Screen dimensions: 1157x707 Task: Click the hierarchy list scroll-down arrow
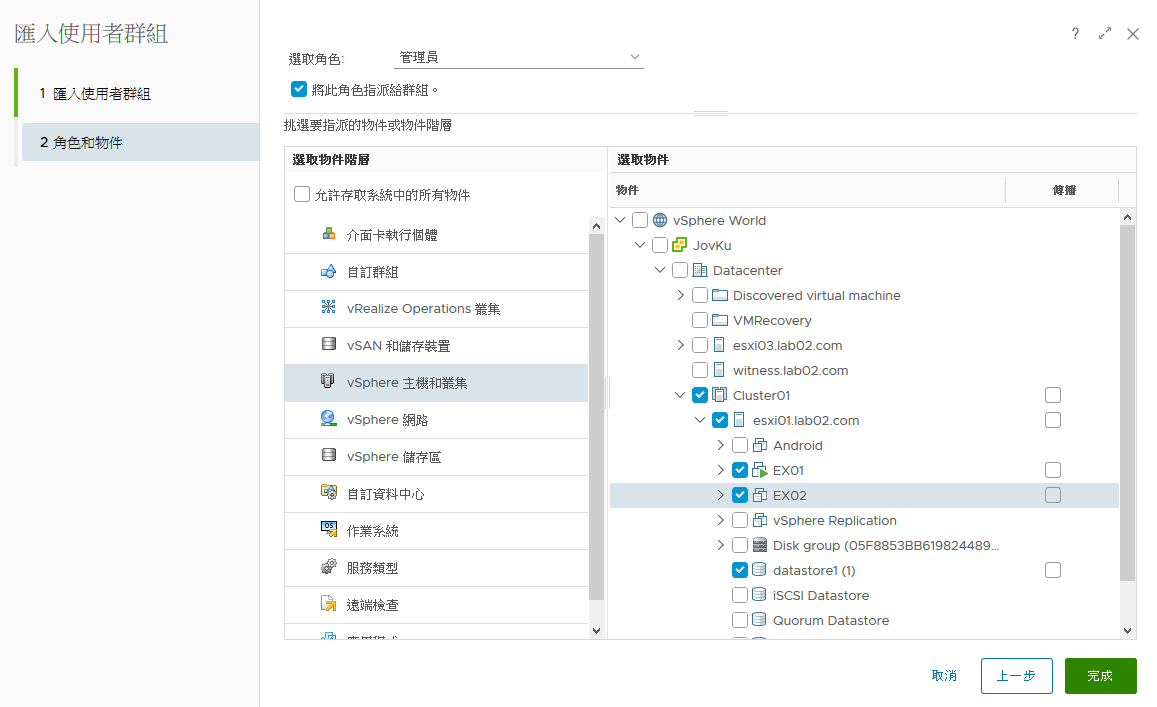coord(596,630)
